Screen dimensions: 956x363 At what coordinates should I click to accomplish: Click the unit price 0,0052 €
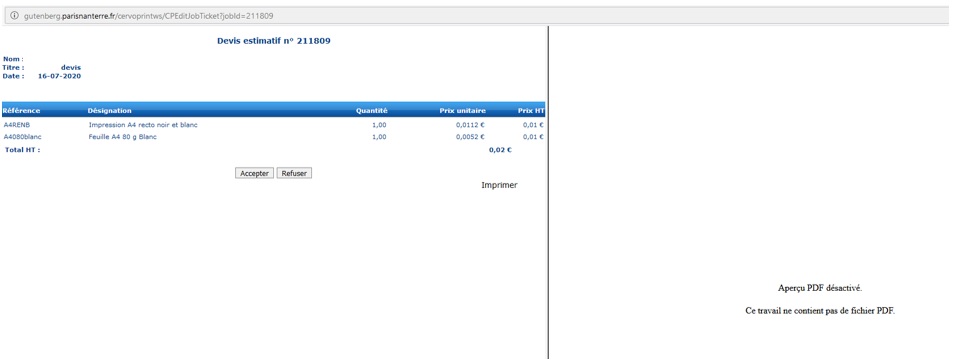pos(470,137)
